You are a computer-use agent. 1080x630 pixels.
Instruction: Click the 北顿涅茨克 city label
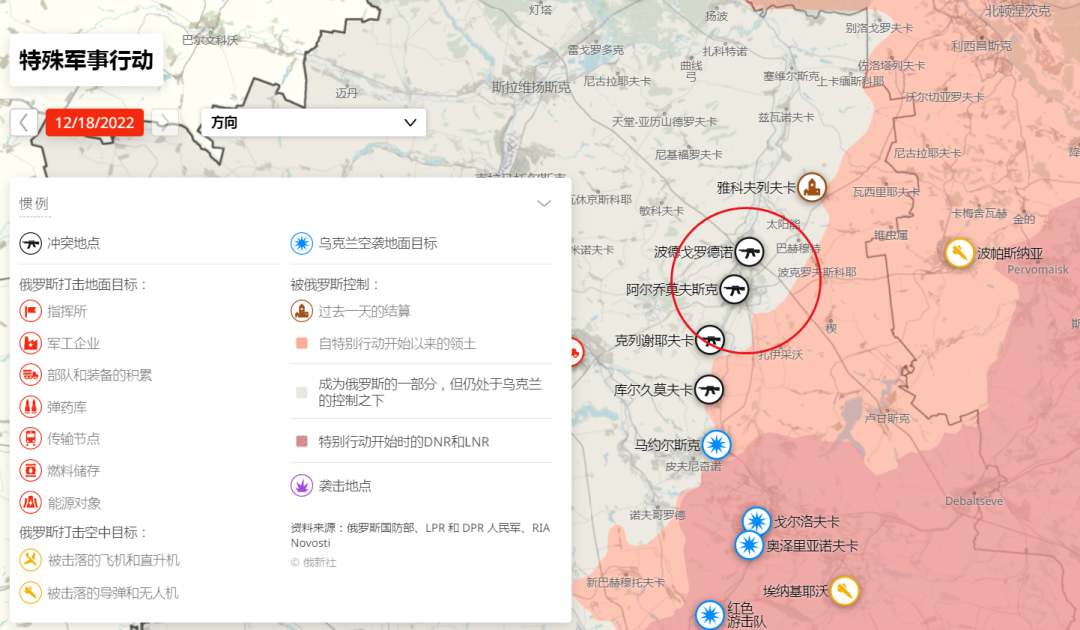tap(1018, 10)
